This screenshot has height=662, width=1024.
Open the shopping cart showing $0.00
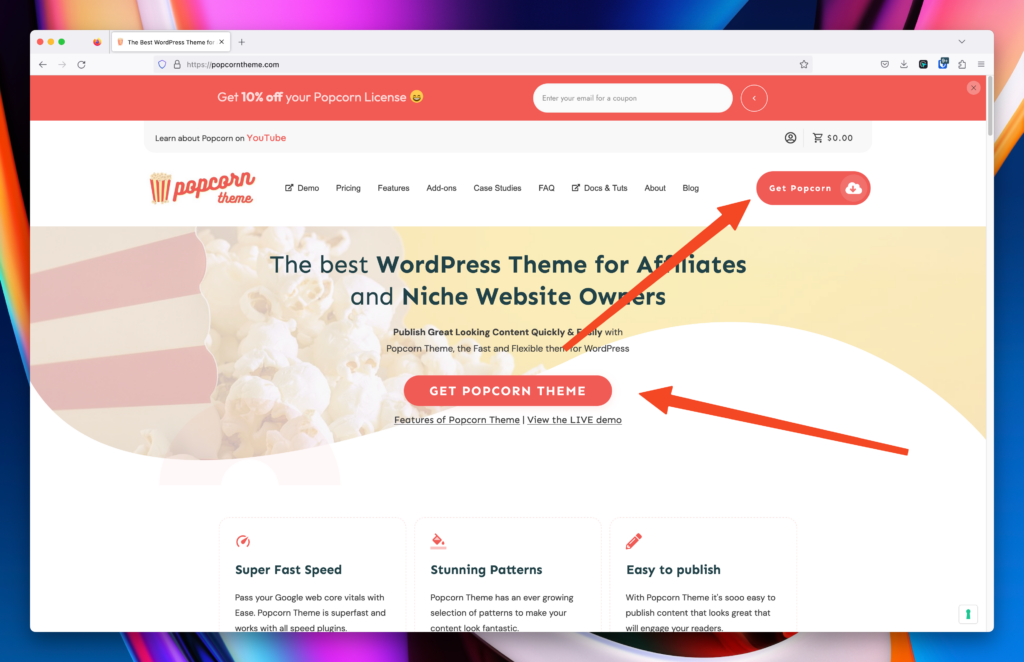click(833, 138)
